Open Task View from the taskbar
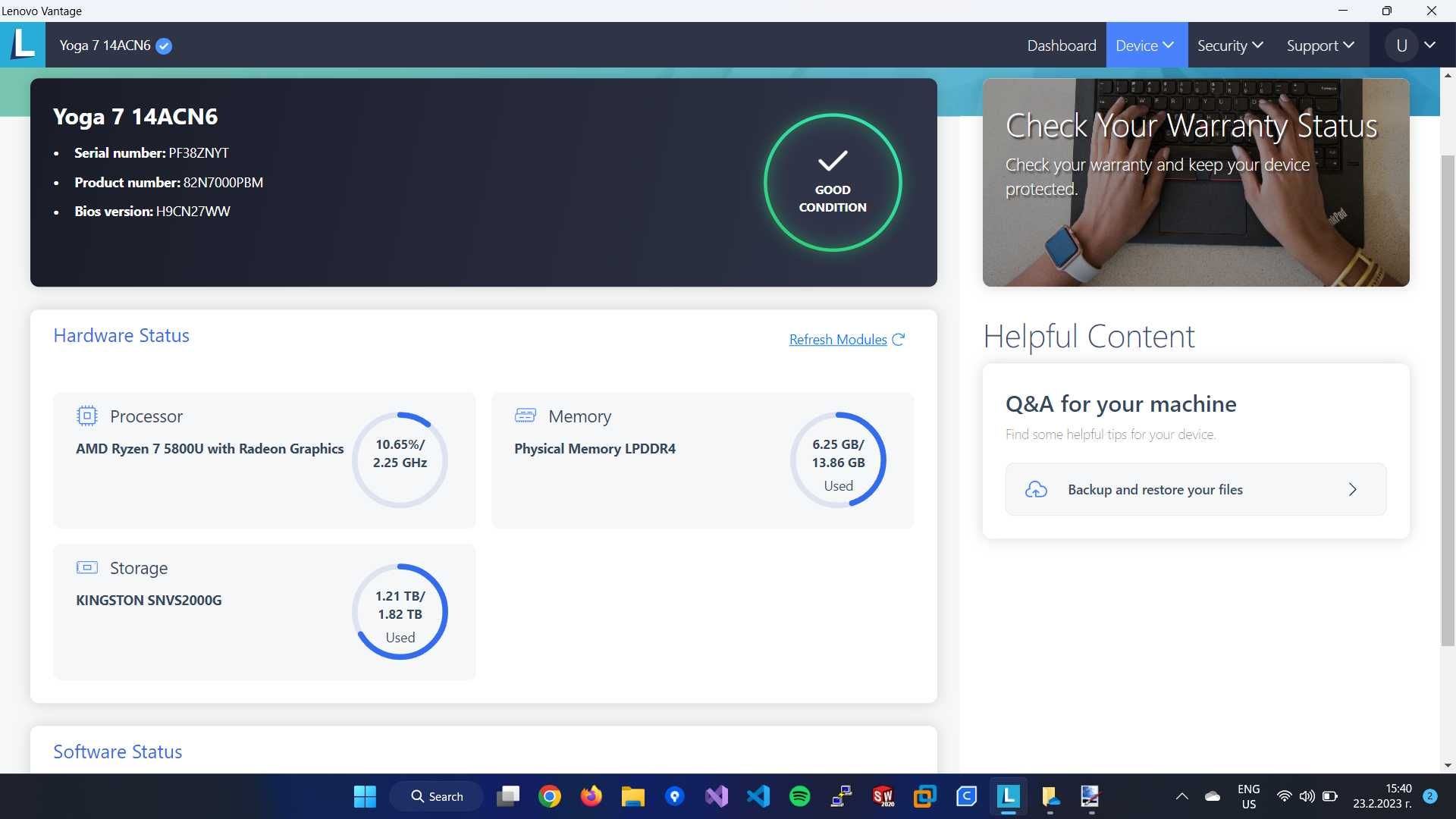The width and height of the screenshot is (1456, 819). tap(508, 796)
